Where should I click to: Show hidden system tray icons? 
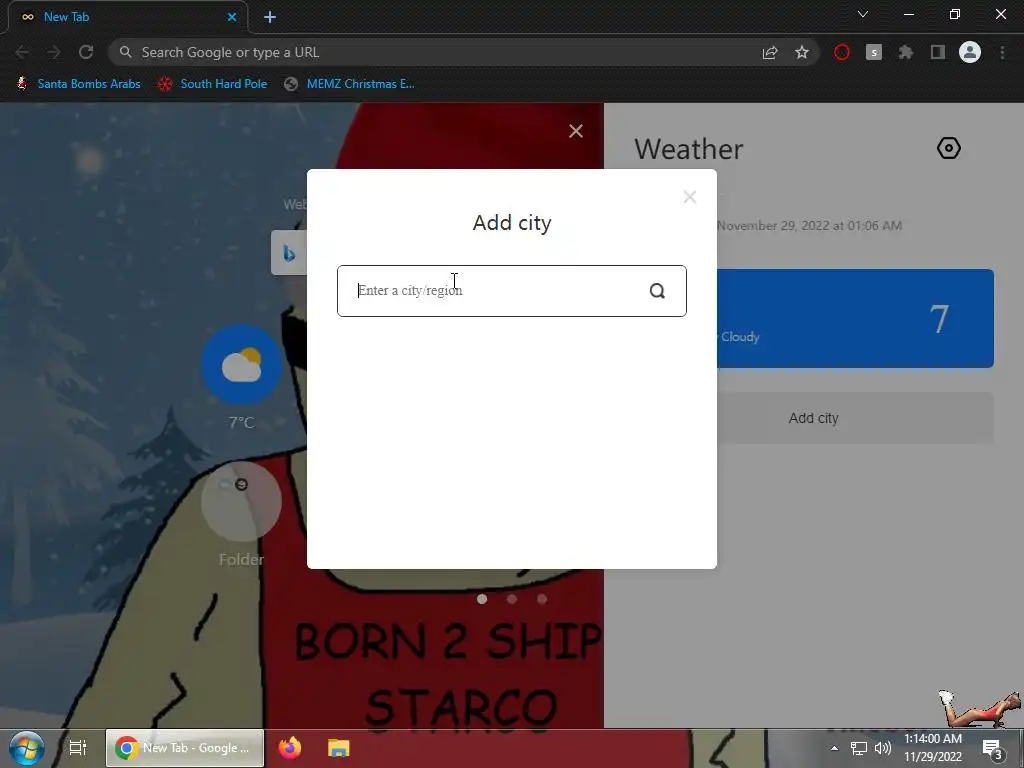[834, 748]
